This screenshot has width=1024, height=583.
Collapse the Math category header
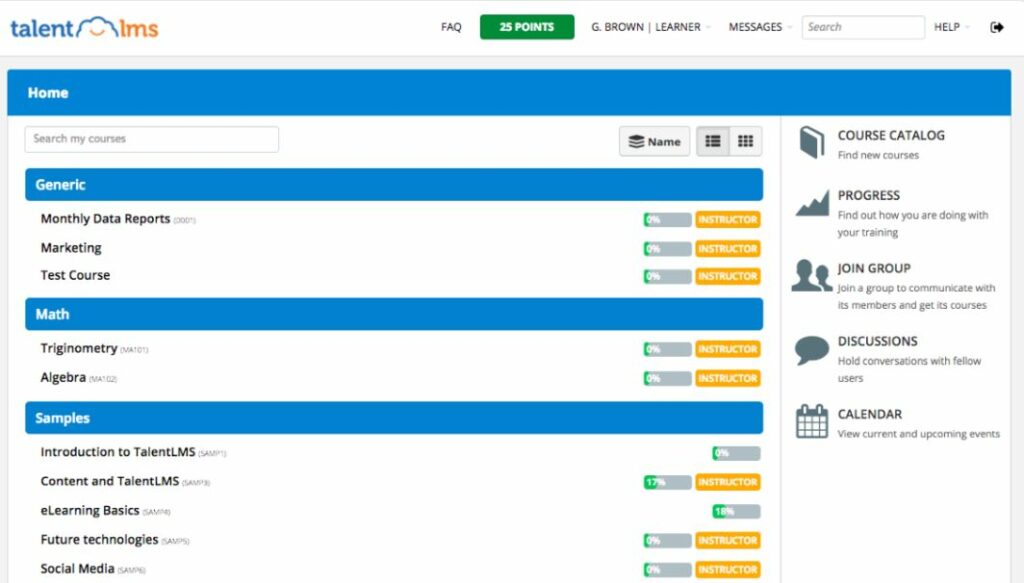point(394,314)
